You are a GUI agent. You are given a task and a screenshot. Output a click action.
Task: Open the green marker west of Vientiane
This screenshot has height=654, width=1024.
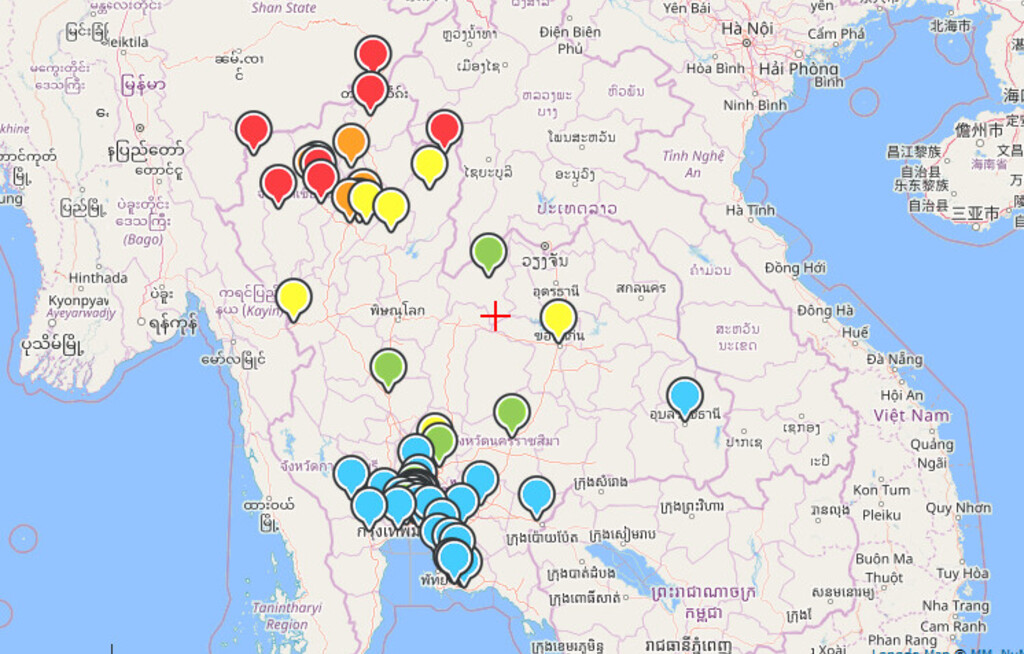coord(488,253)
